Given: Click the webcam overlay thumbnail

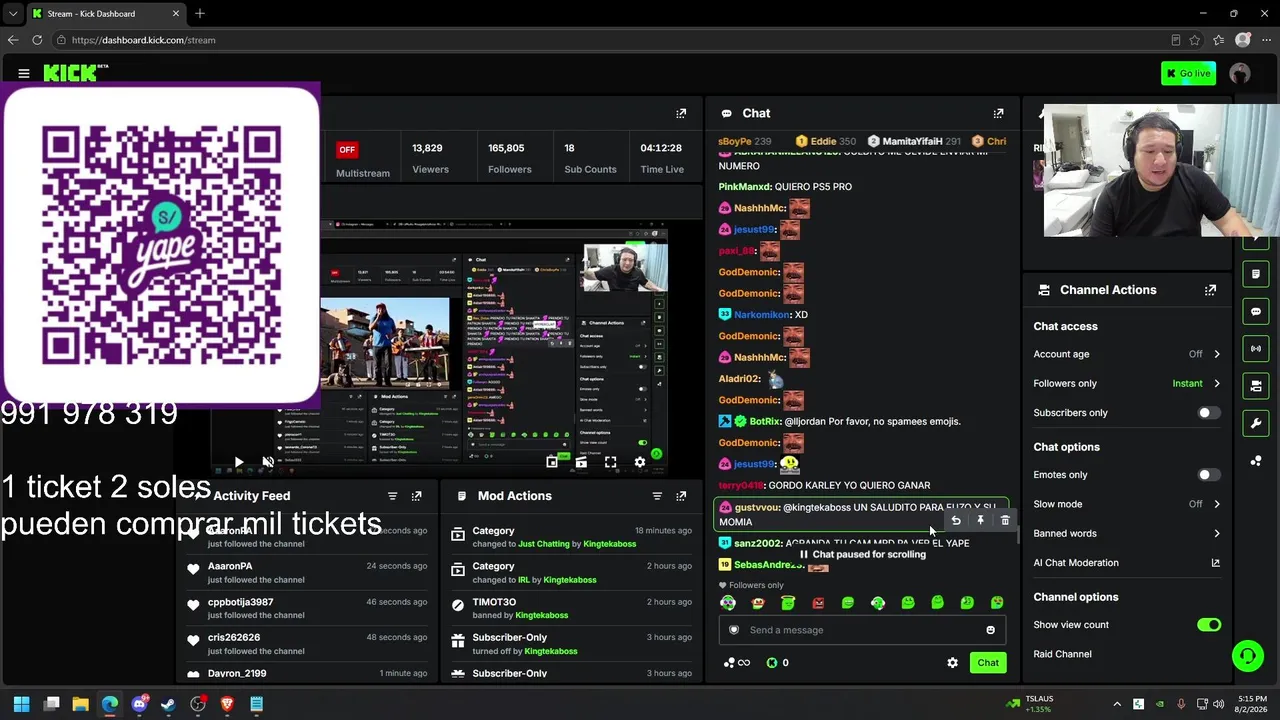Looking at the screenshot, I should click(x=1160, y=170).
